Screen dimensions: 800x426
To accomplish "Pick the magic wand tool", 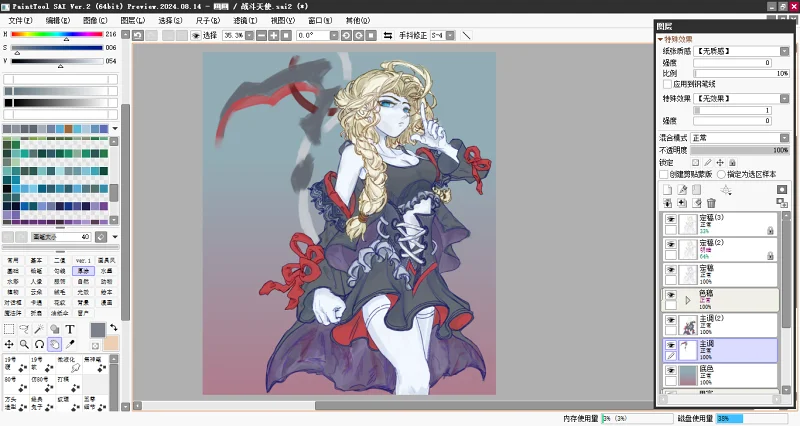I will click(39, 329).
